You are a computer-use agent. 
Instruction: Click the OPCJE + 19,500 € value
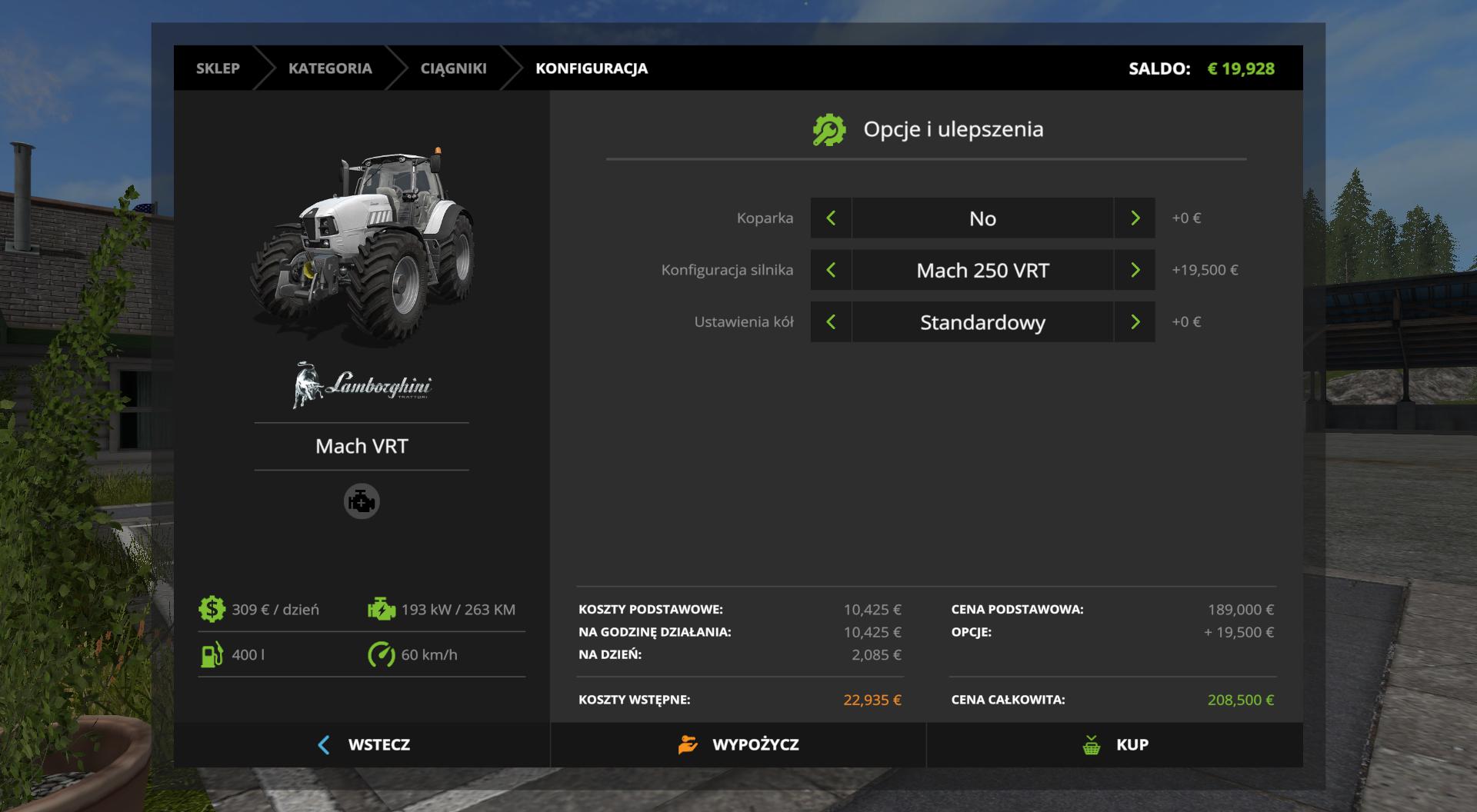(1239, 632)
